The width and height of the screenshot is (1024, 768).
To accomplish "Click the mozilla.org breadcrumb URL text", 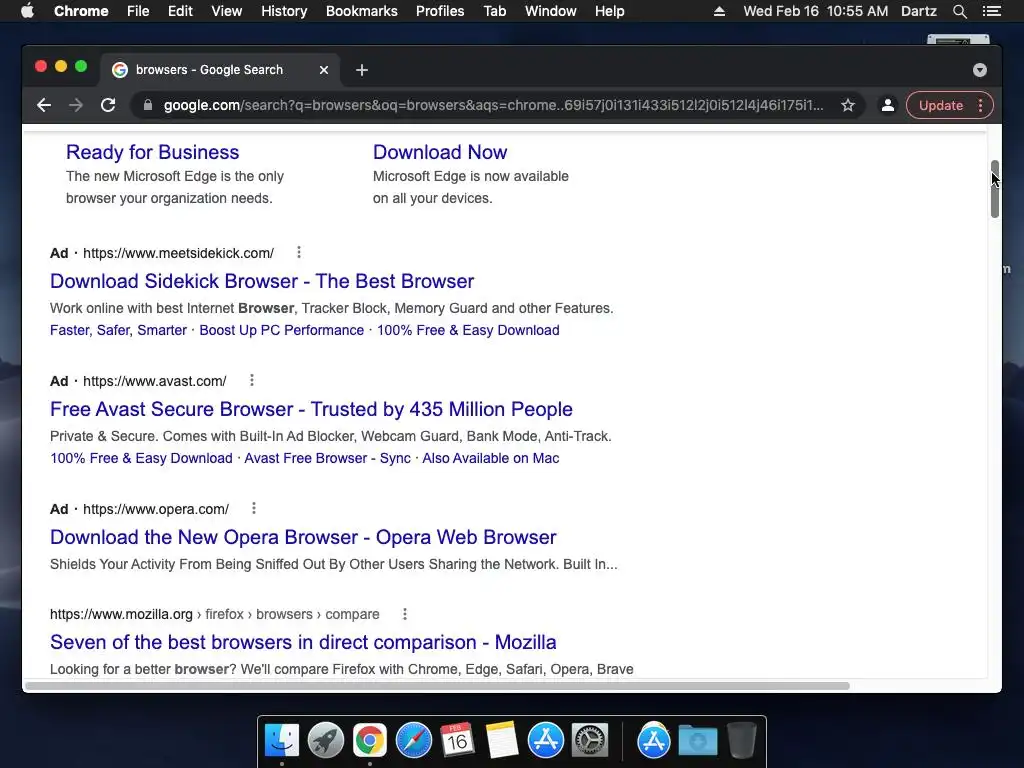I will tap(215, 615).
